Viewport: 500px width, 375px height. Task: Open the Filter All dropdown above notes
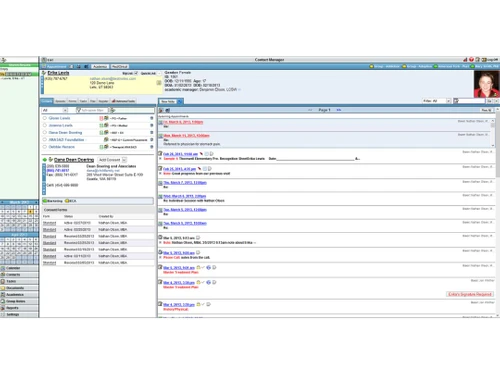[437, 101]
